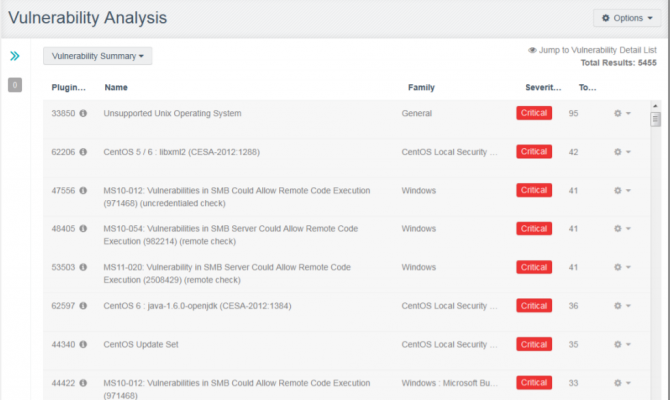Click info icon next to plugin 48405
The height and width of the screenshot is (400, 670).
(x=83, y=228)
